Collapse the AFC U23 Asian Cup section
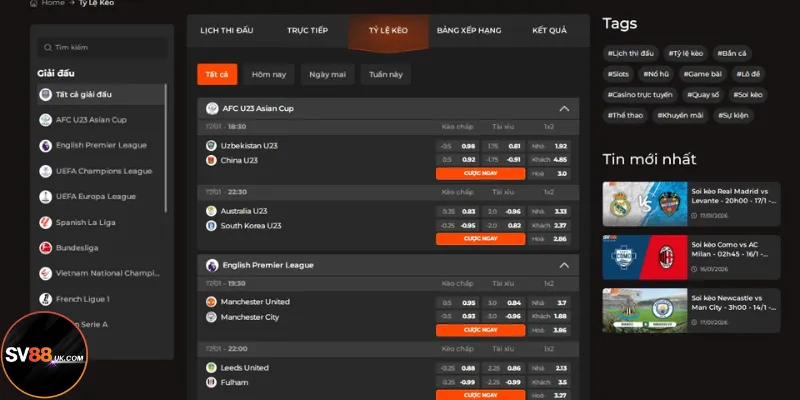 pyautogui.click(x=564, y=108)
